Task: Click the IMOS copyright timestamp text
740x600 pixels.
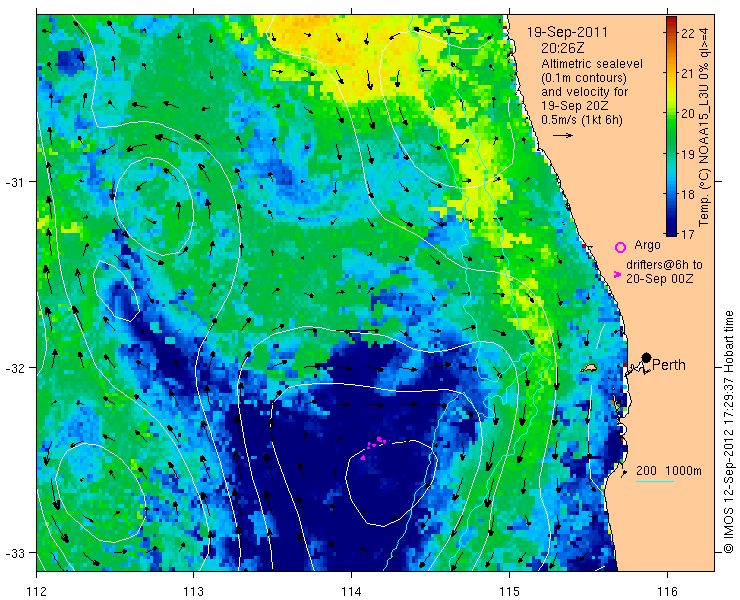Action: [x=728, y=431]
